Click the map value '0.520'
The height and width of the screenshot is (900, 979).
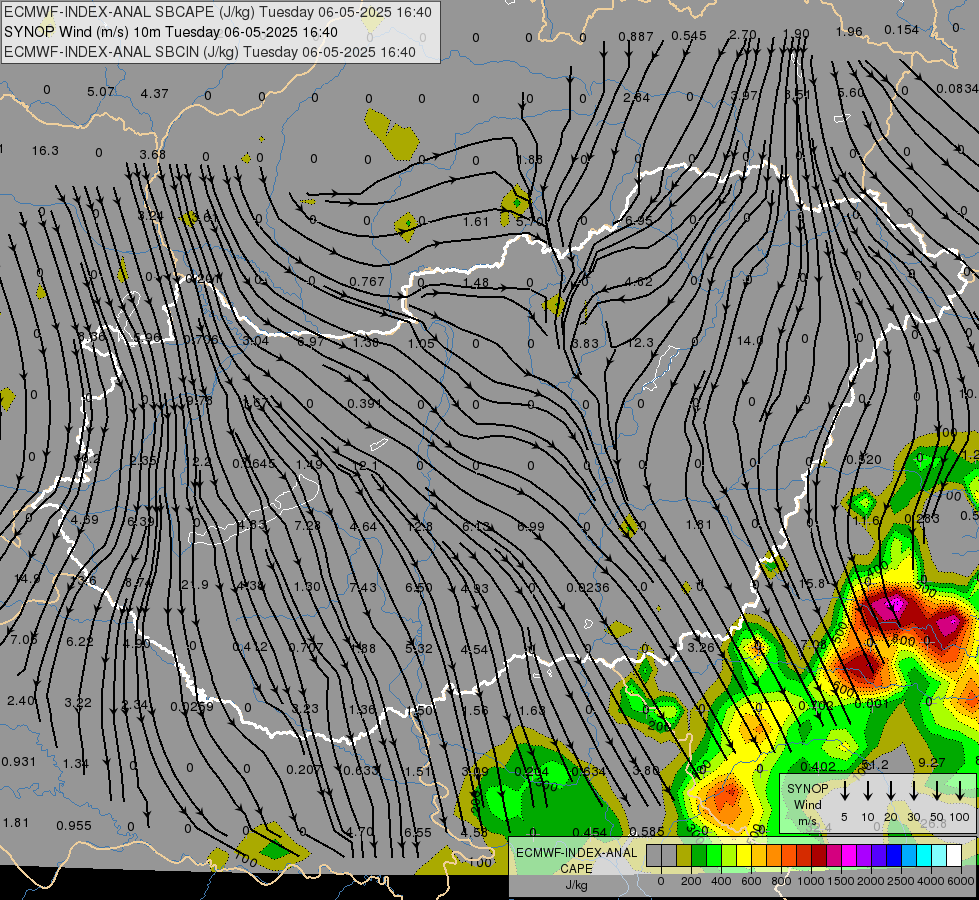(863, 460)
